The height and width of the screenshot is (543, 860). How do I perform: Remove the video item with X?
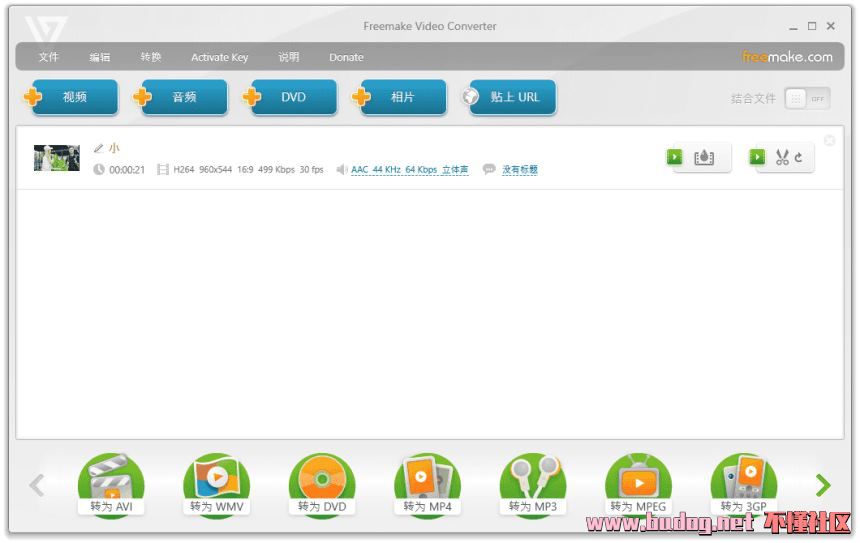point(830,140)
